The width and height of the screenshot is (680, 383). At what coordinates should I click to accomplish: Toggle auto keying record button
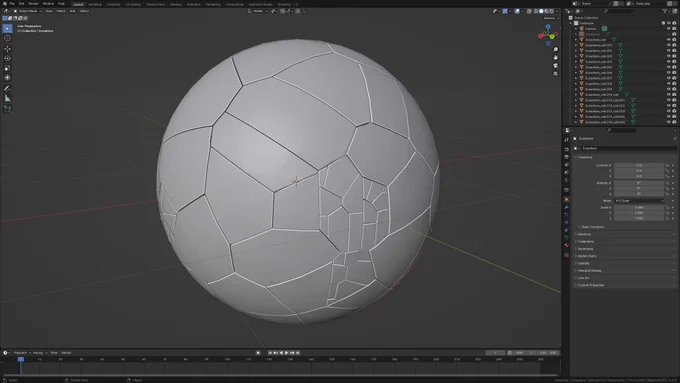tap(258, 353)
